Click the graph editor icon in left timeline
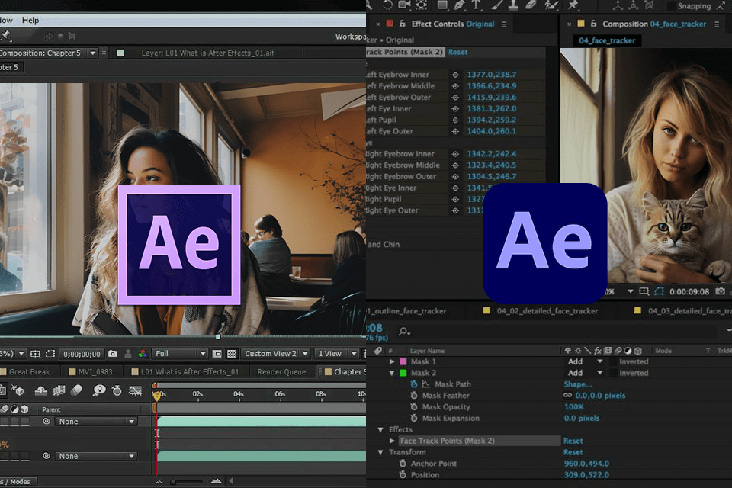The width and height of the screenshot is (732, 488). point(135,390)
